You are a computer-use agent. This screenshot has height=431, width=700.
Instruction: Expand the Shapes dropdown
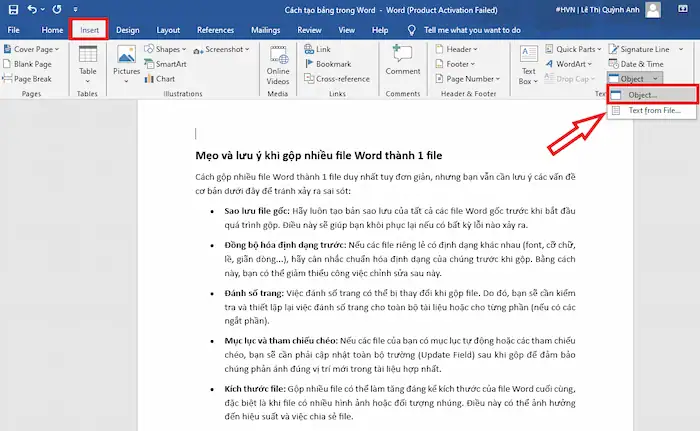click(172, 49)
